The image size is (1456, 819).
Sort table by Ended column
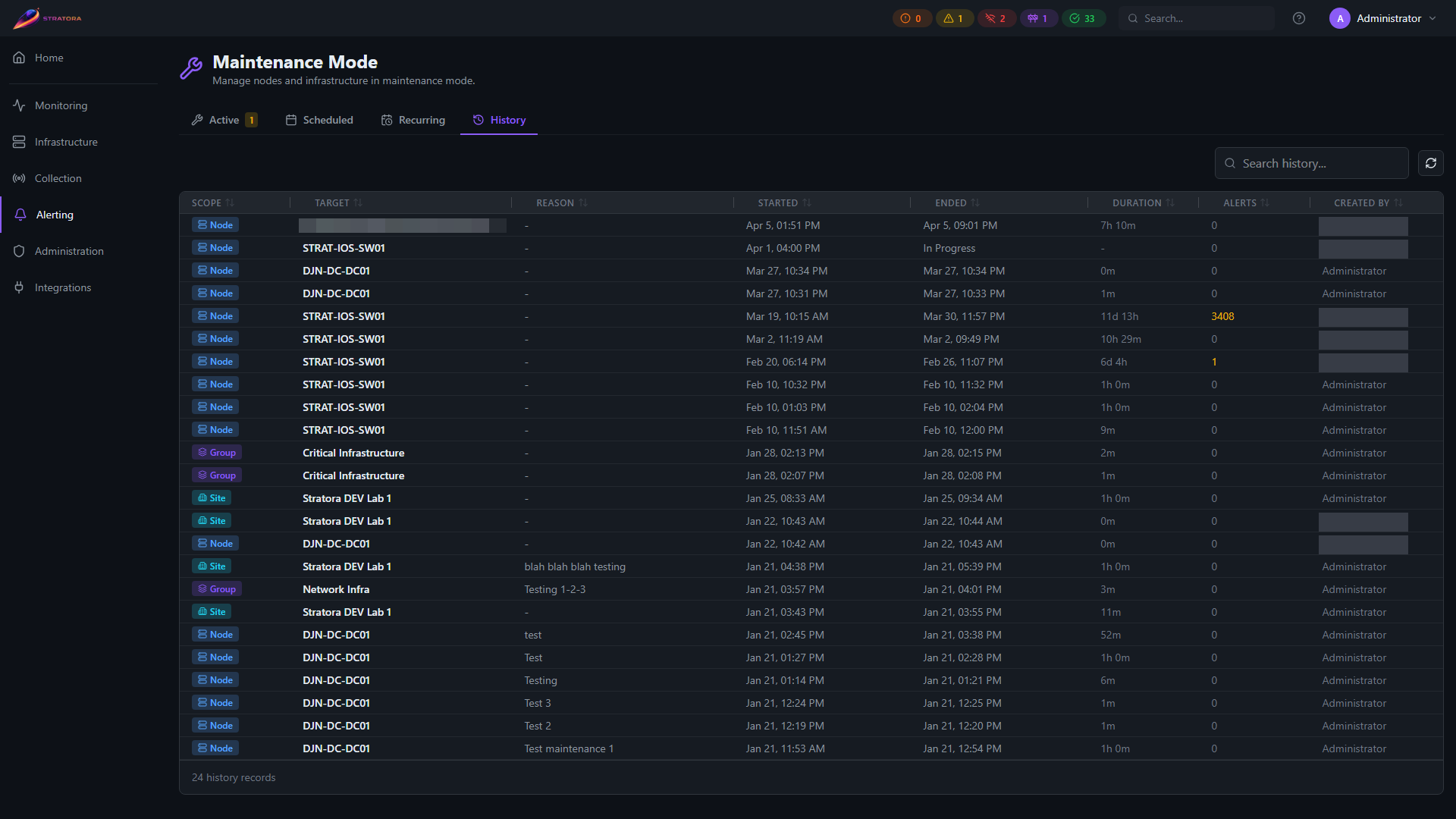click(x=958, y=202)
